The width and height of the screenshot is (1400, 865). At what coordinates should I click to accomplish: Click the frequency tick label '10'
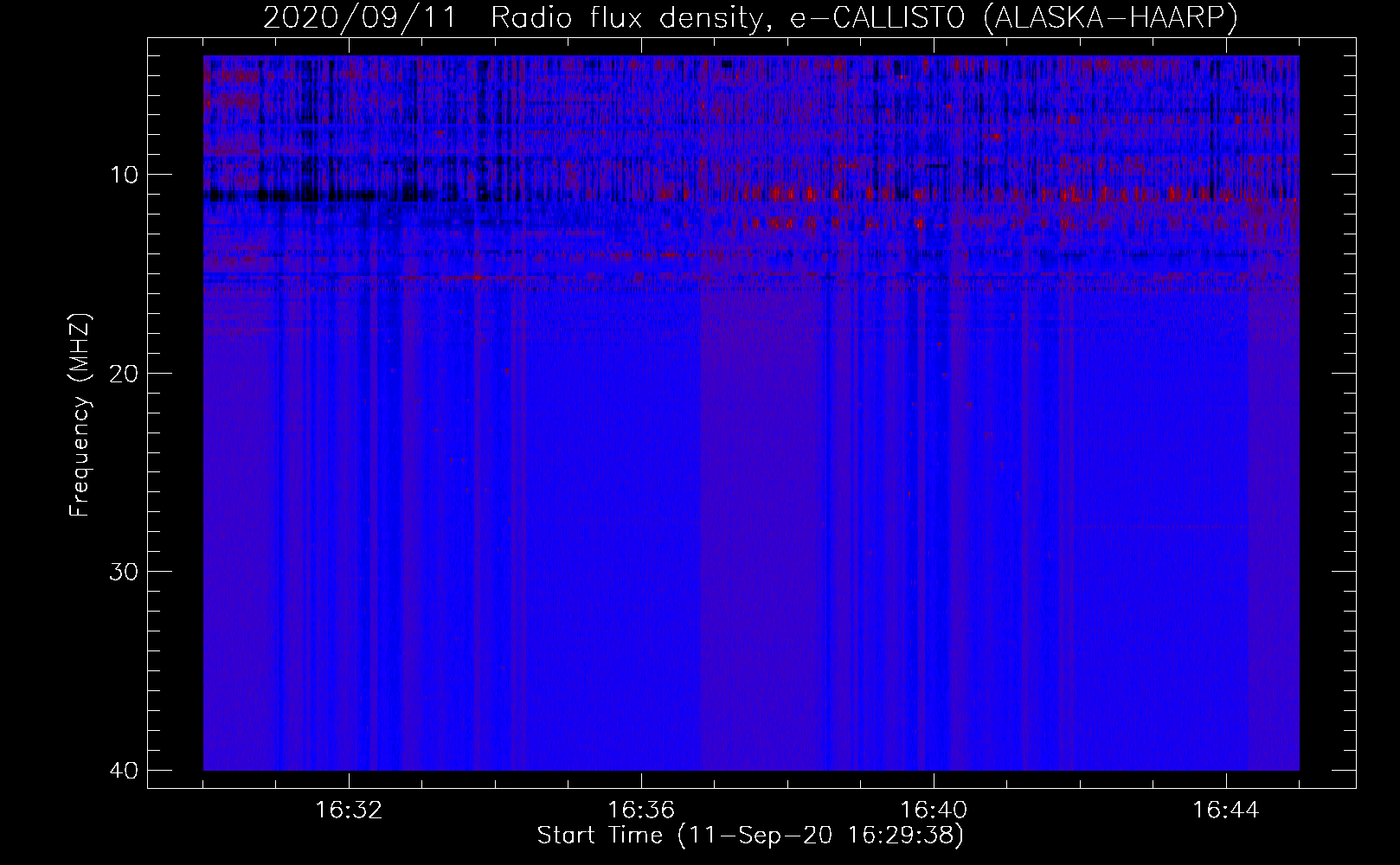pos(125,175)
